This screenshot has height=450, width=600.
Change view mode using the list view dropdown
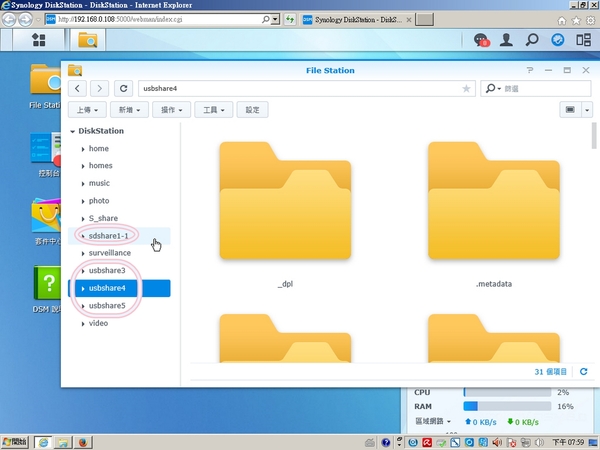point(574,110)
